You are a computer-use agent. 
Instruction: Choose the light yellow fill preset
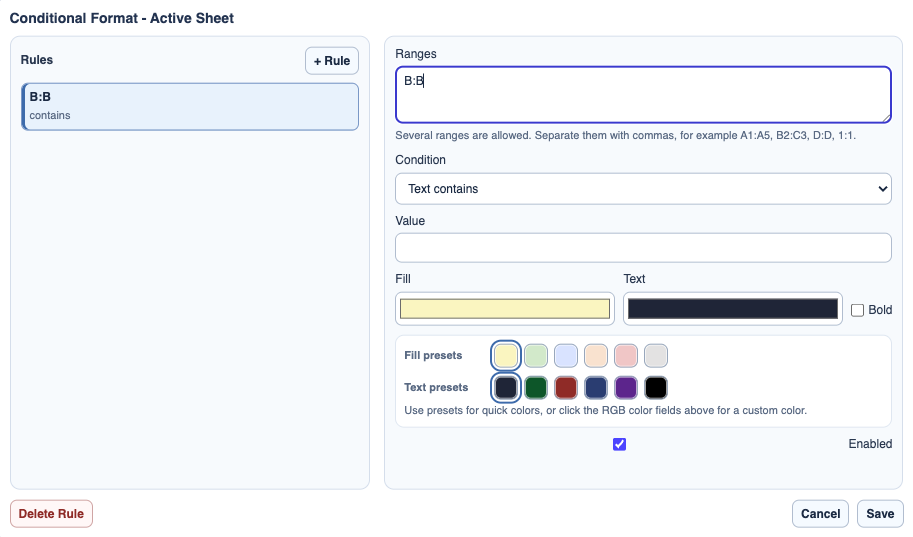pyautogui.click(x=505, y=356)
